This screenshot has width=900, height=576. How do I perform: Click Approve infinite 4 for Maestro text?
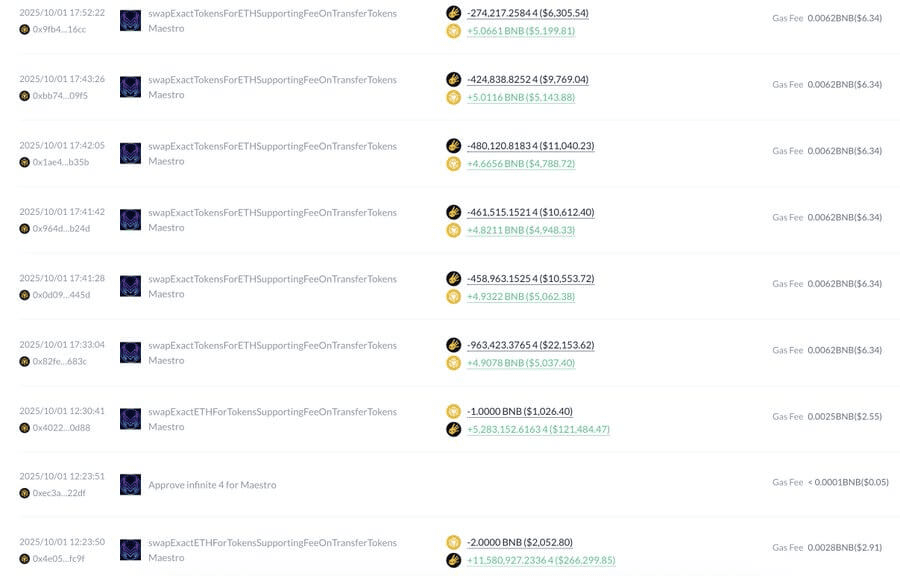pyautogui.click(x=212, y=485)
